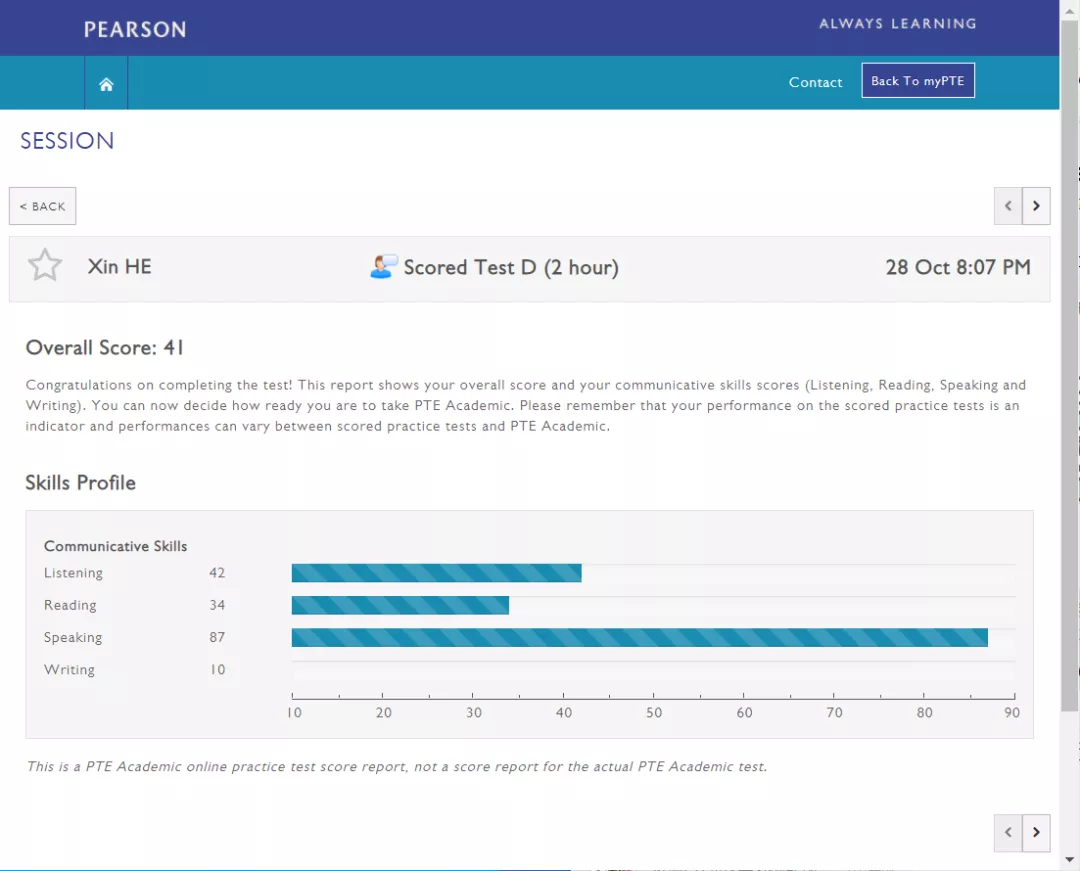
Task: Go to next session using top right arrow
Action: coord(1036,206)
